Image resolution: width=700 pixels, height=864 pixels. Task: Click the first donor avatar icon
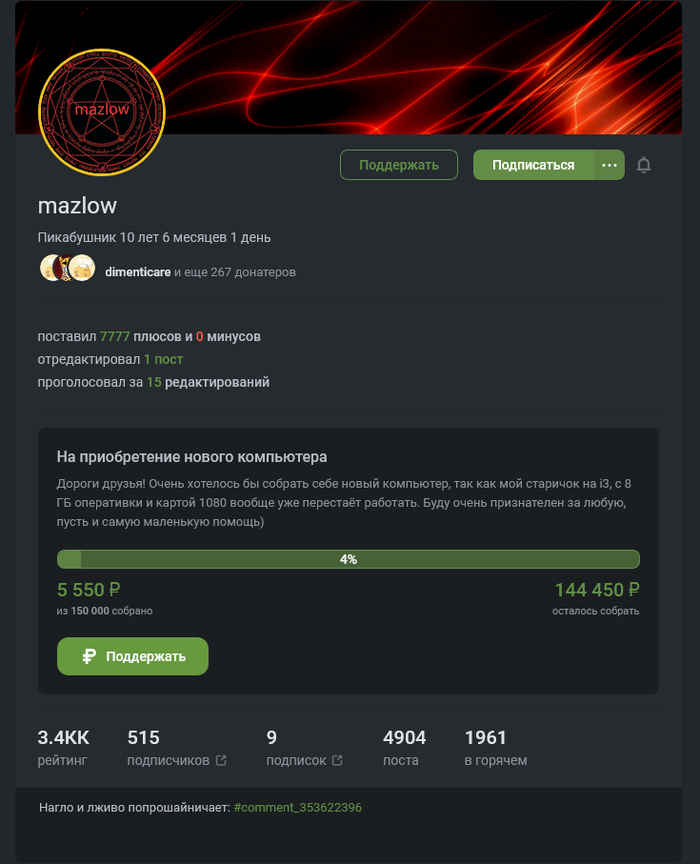(x=50, y=268)
